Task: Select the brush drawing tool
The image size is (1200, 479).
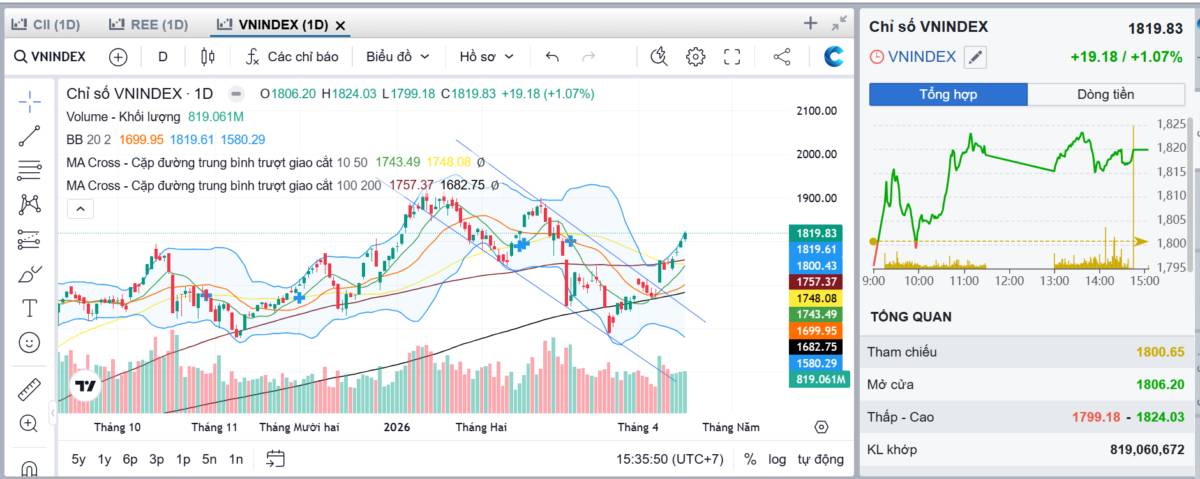Action: (x=29, y=273)
